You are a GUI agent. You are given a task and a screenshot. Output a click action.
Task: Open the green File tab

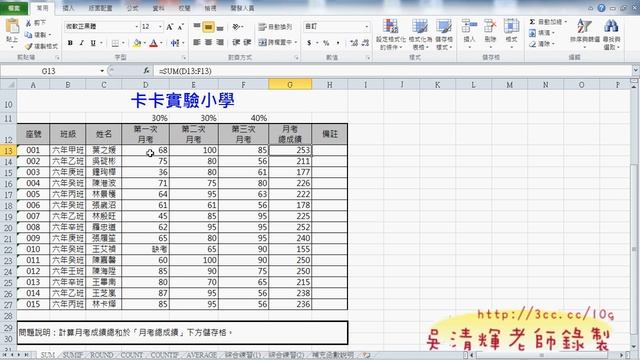[13, 8]
